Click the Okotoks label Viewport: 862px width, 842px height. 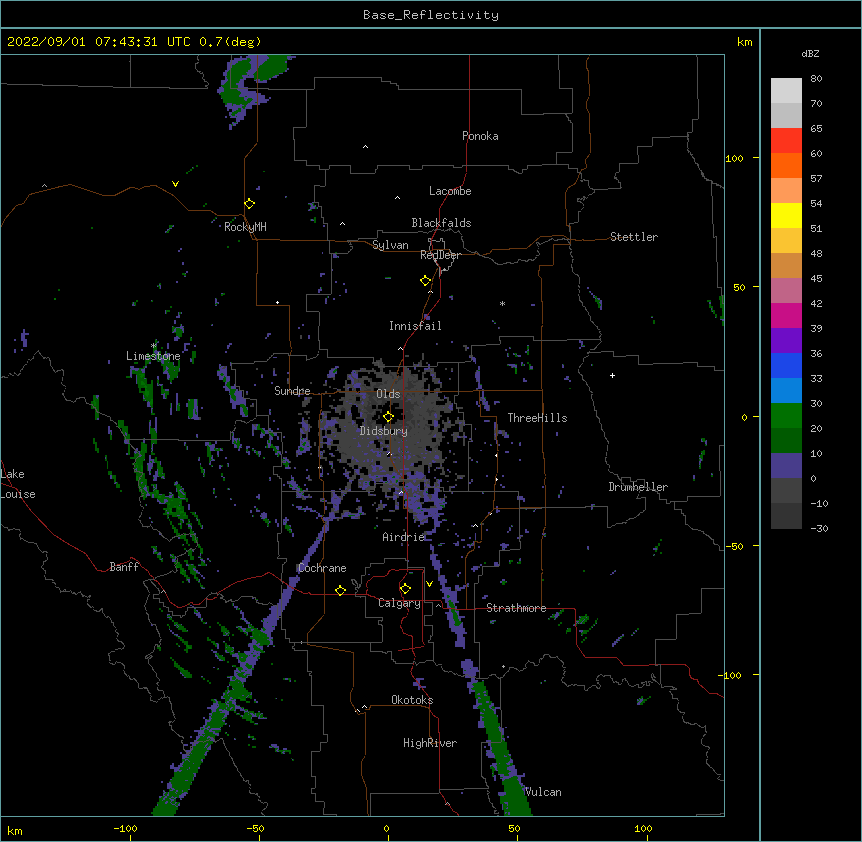412,700
